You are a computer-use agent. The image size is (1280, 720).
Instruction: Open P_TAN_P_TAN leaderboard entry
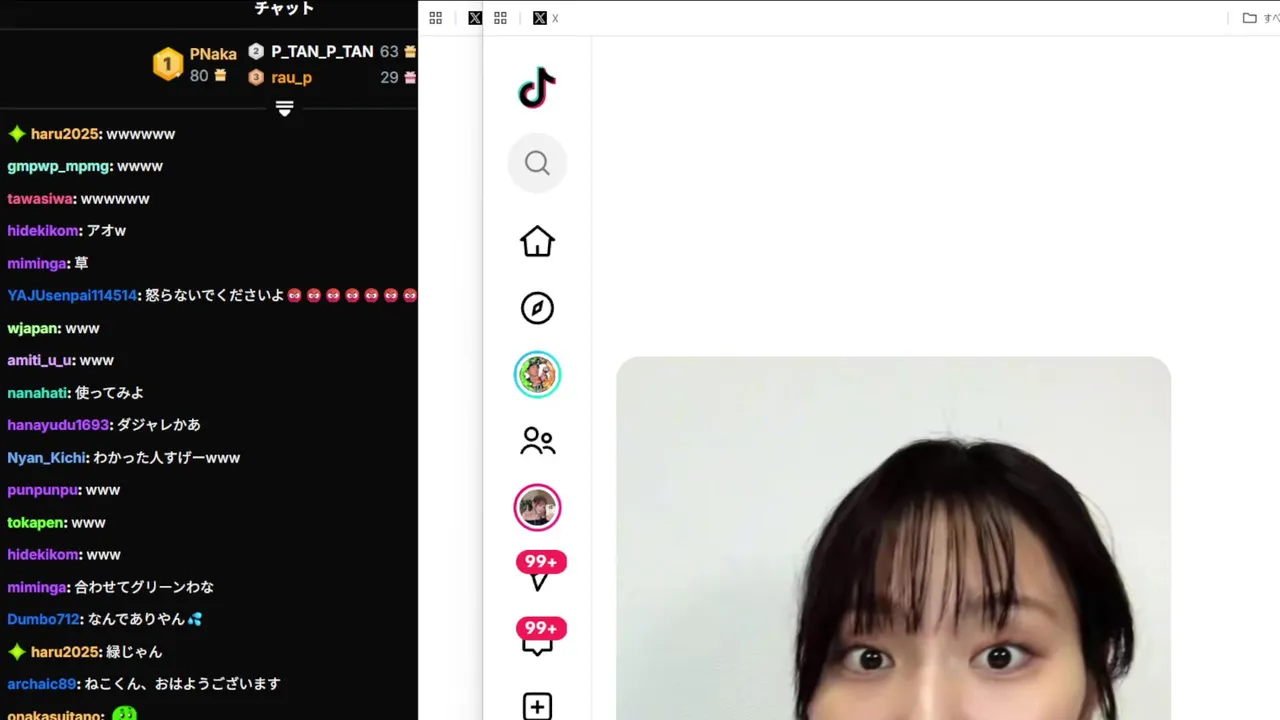[x=322, y=51]
